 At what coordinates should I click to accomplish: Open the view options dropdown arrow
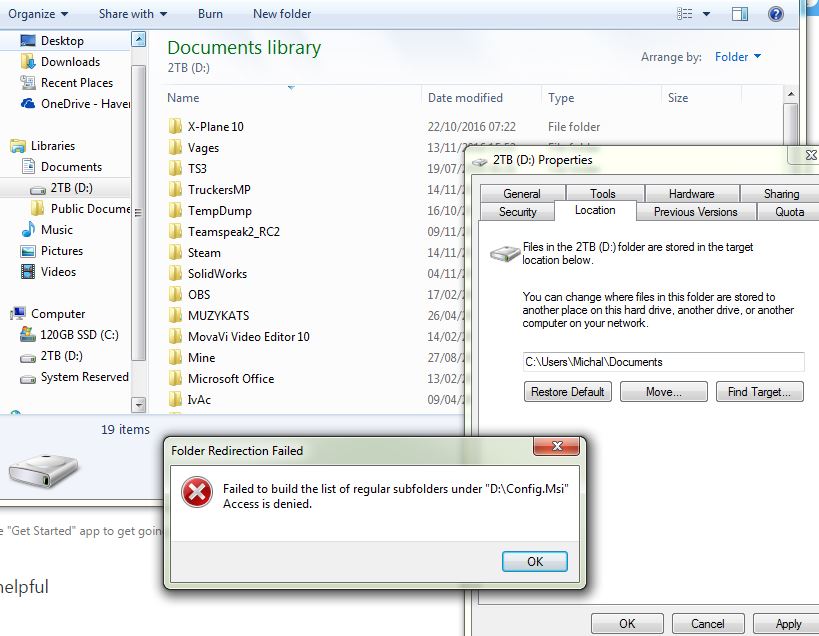point(706,14)
